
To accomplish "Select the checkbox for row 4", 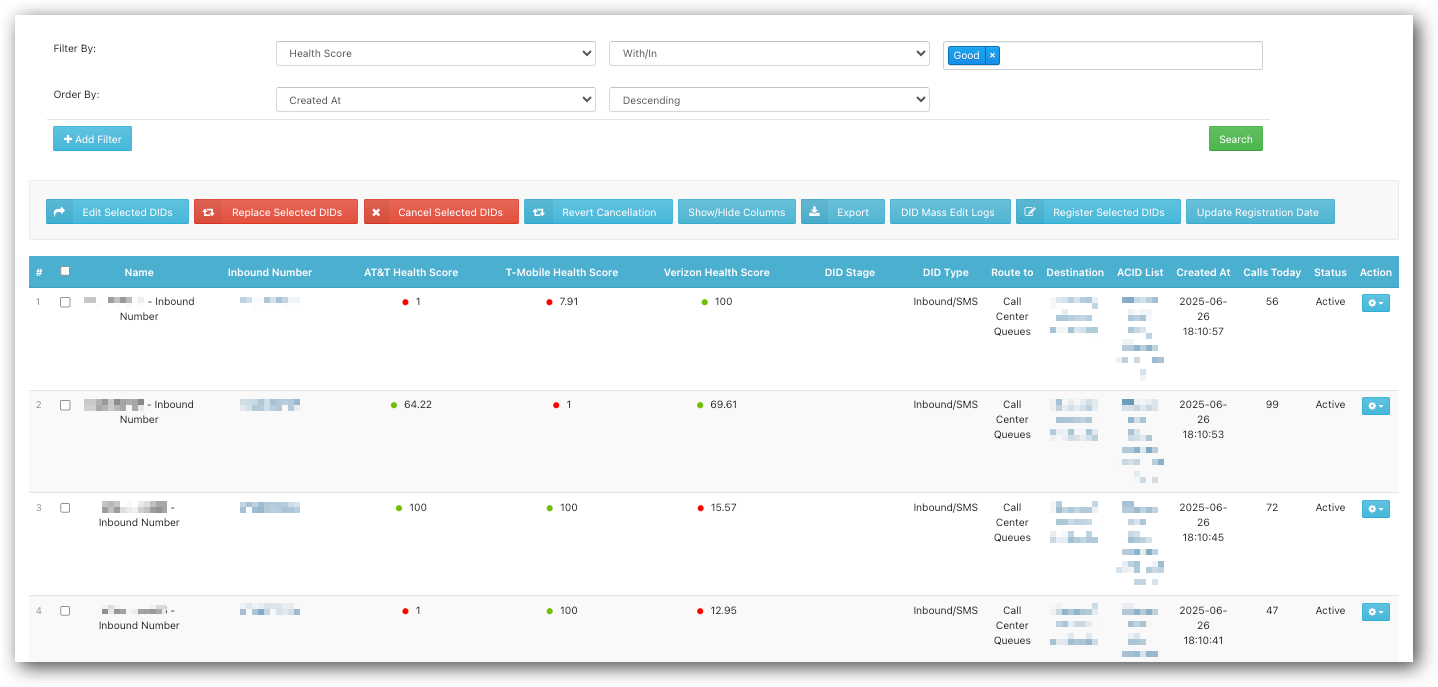I will click(65, 611).
